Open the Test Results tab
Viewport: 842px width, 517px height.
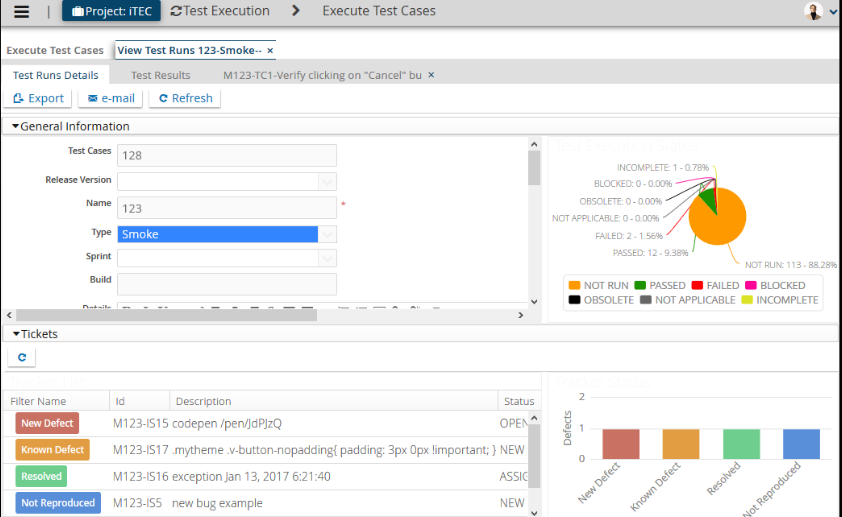pyautogui.click(x=161, y=75)
